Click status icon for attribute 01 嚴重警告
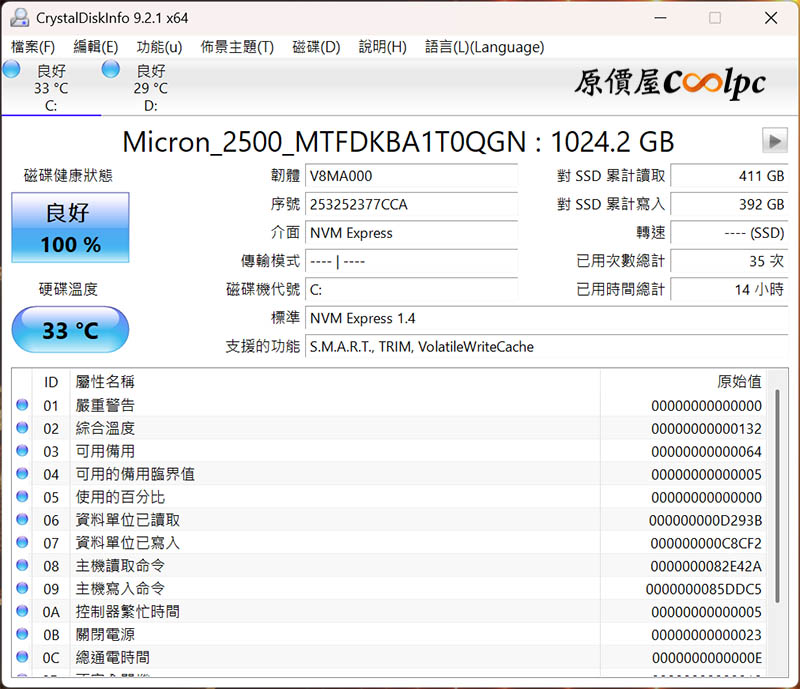The width and height of the screenshot is (800, 689). click(x=23, y=405)
